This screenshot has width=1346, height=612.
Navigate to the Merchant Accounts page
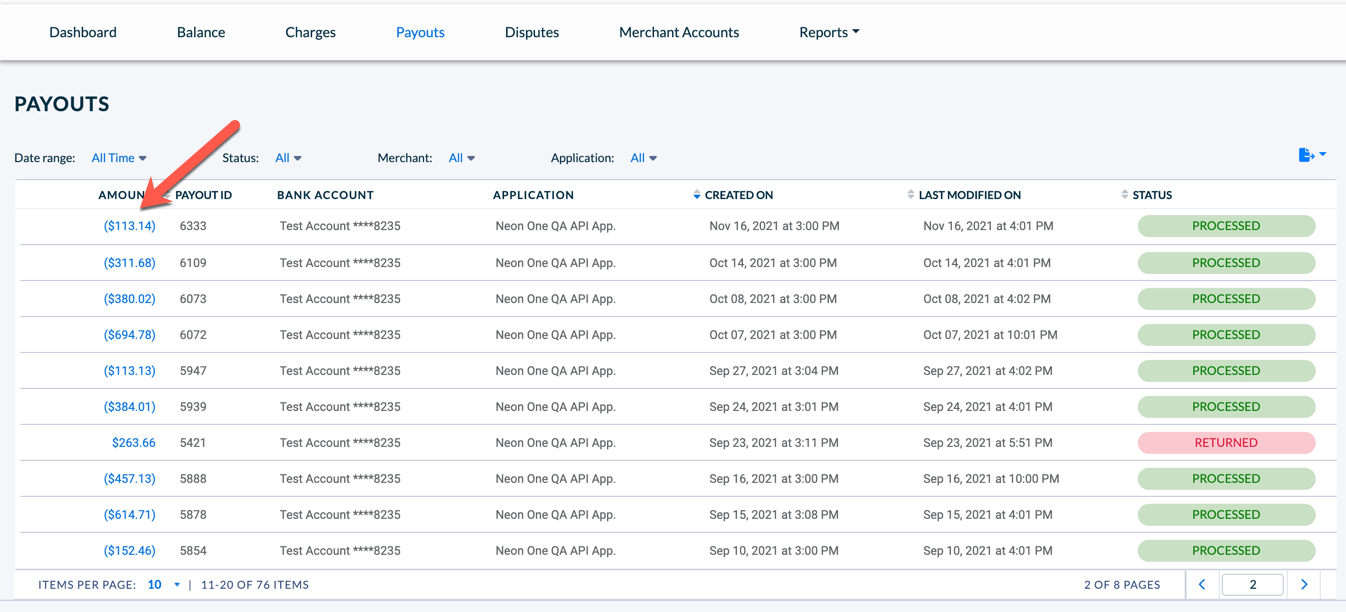(x=679, y=31)
